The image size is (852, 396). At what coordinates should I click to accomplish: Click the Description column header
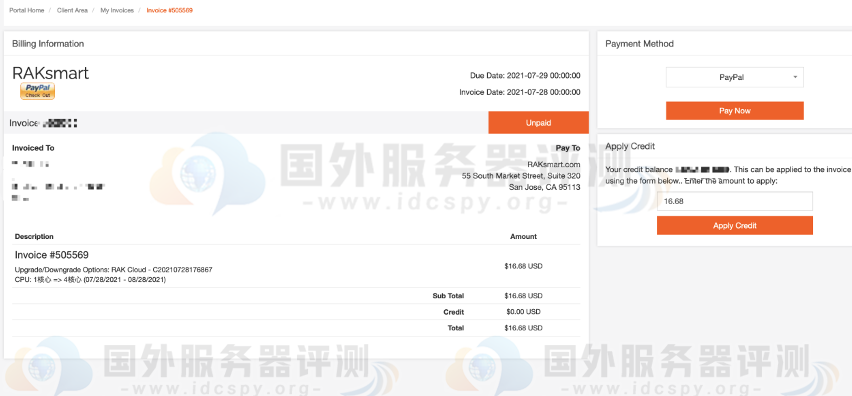click(x=34, y=236)
